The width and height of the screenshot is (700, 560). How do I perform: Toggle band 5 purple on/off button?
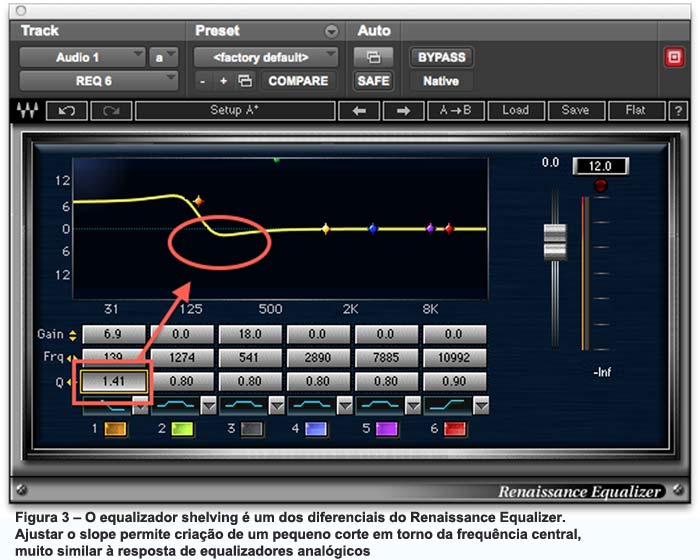(x=387, y=429)
